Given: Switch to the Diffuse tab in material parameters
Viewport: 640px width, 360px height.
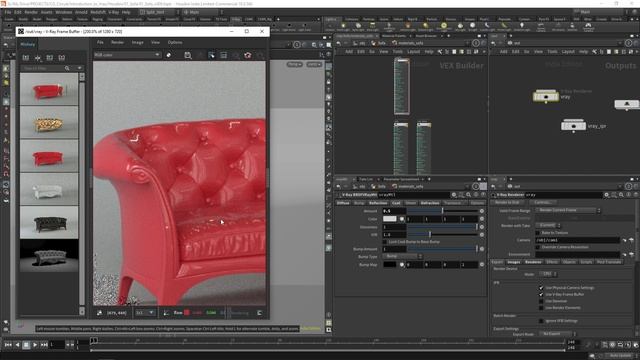Looking at the screenshot, I should pos(343,203).
